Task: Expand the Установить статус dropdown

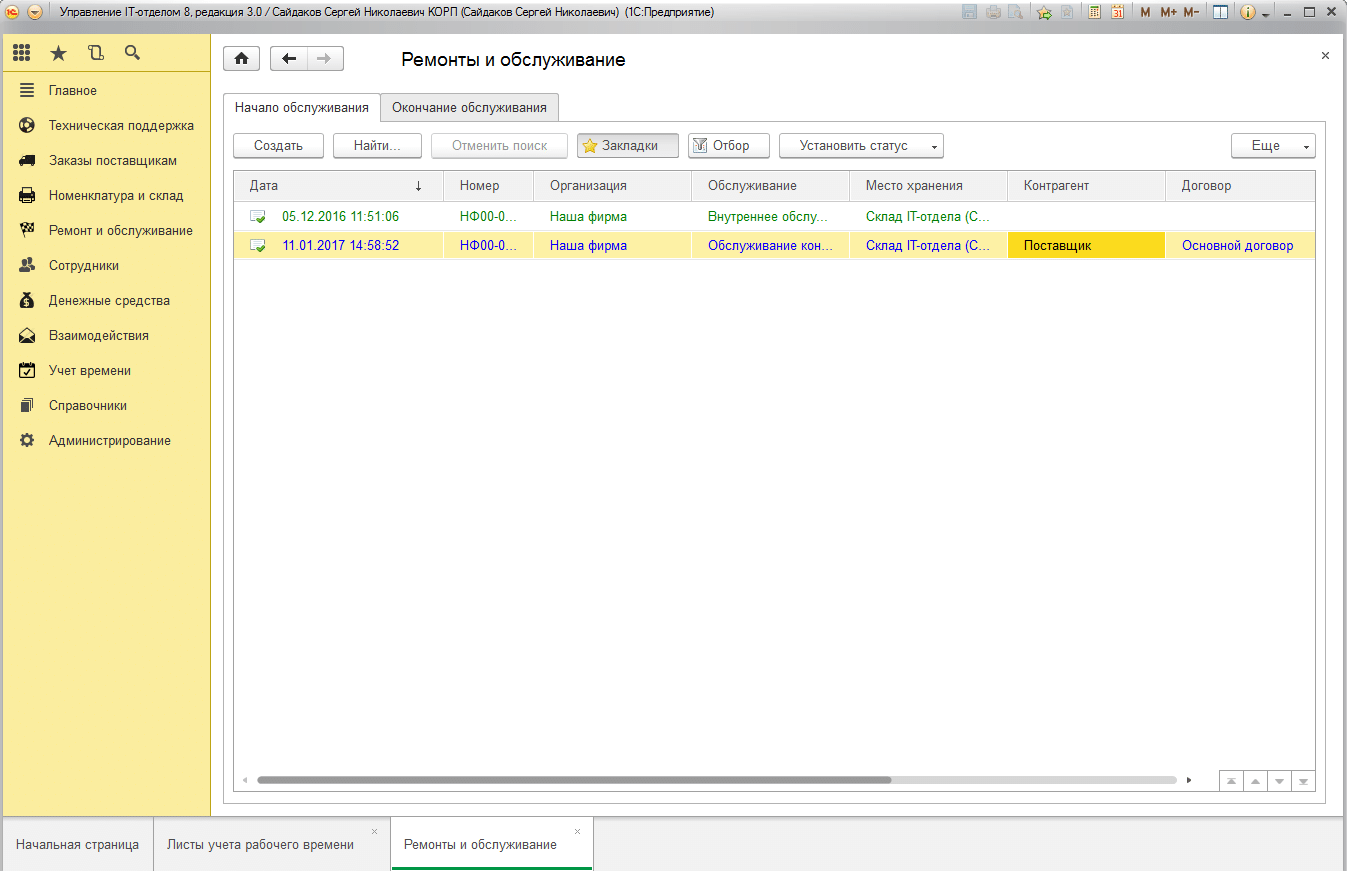Action: 934,146
